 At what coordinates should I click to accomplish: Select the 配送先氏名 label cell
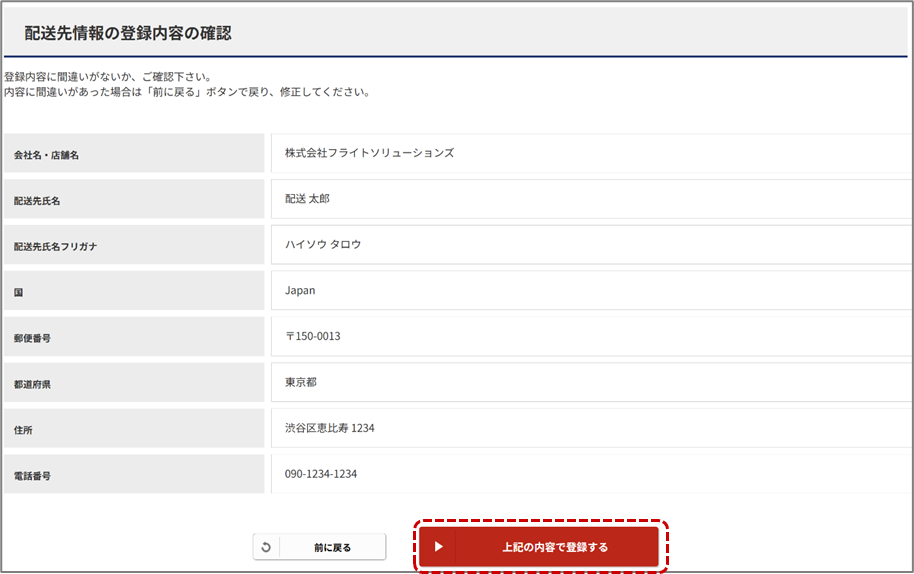pos(134,200)
